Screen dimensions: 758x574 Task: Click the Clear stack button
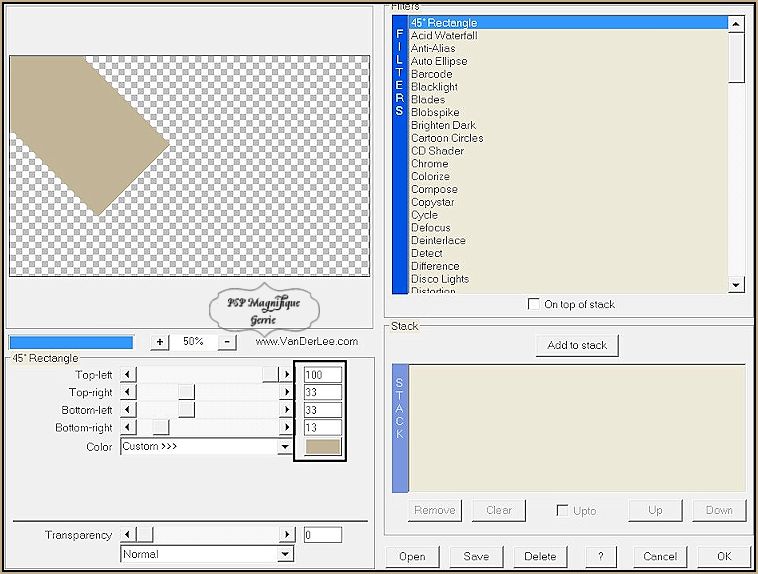[x=498, y=510]
